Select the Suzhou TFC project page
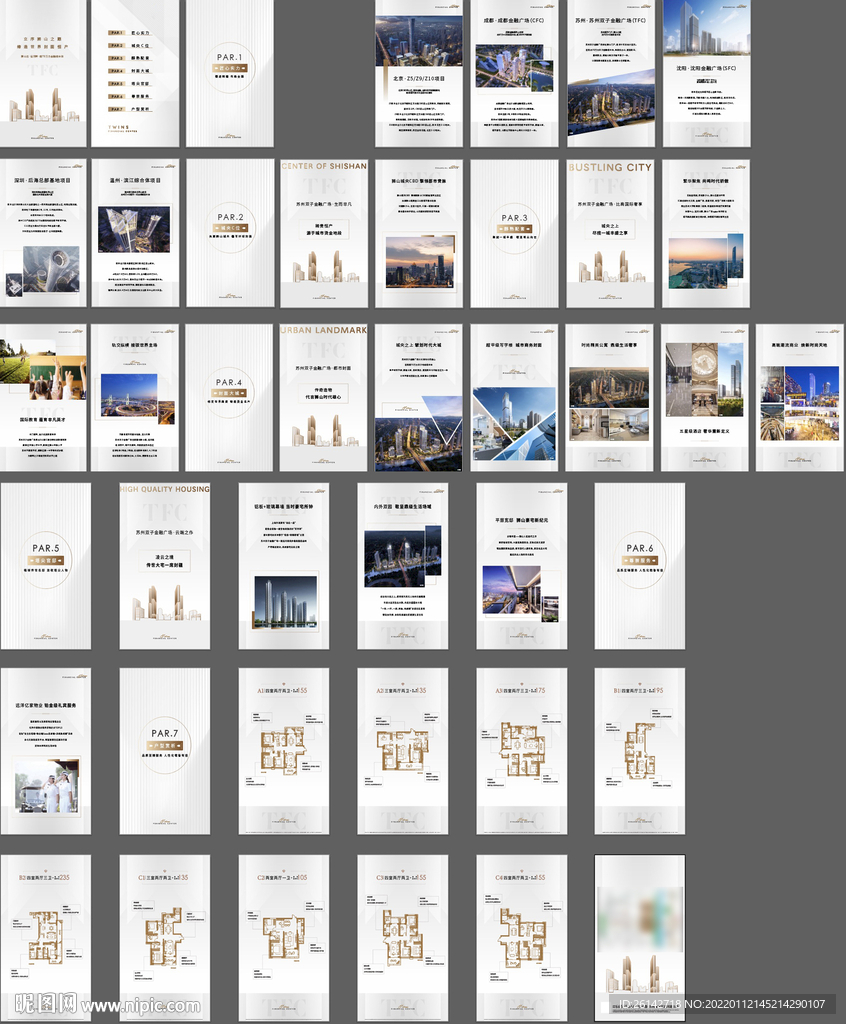Viewport: 846px width, 1024px height. pos(611,73)
